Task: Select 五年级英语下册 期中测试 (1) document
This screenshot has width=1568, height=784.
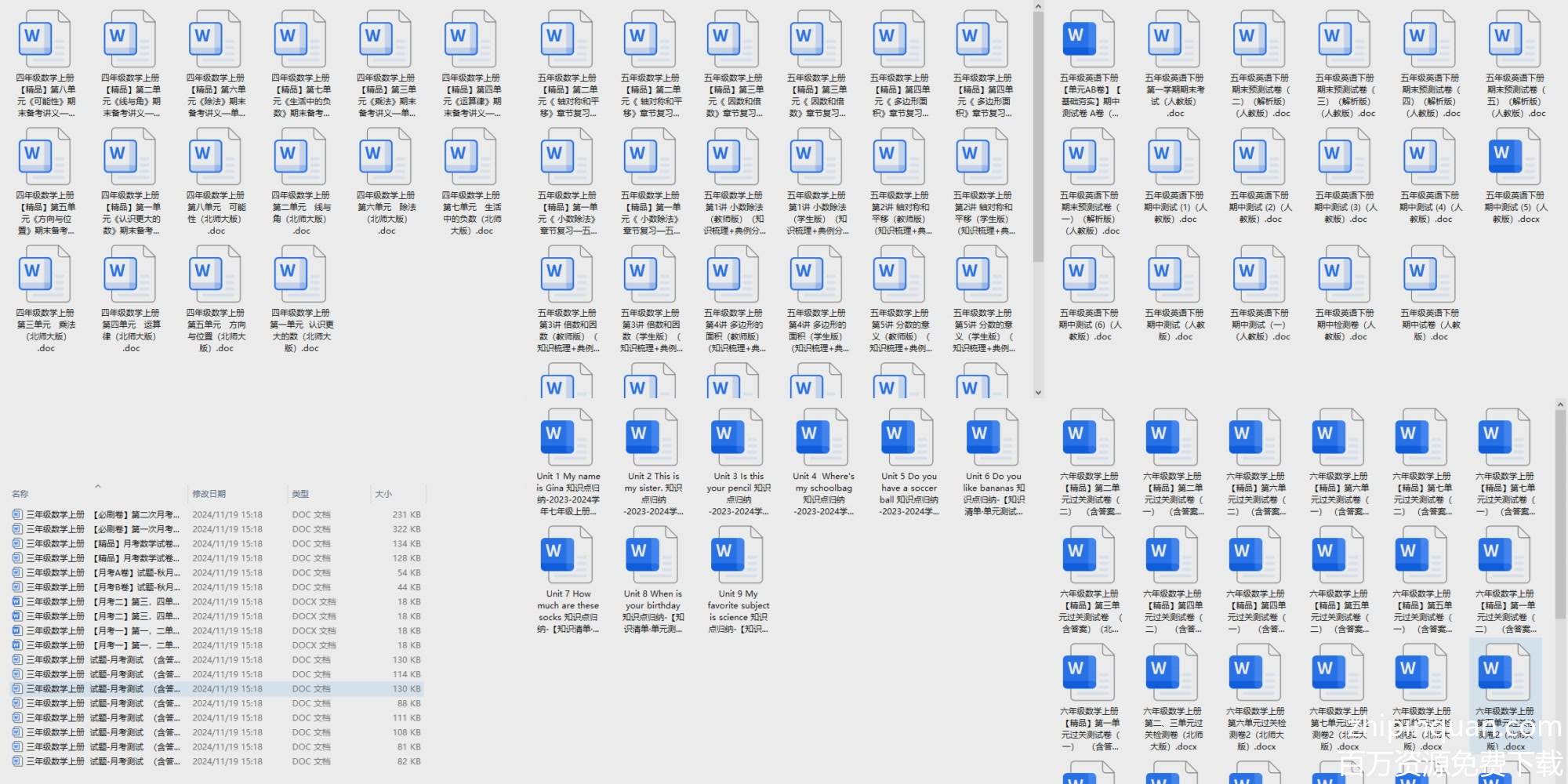Action: point(1174,158)
